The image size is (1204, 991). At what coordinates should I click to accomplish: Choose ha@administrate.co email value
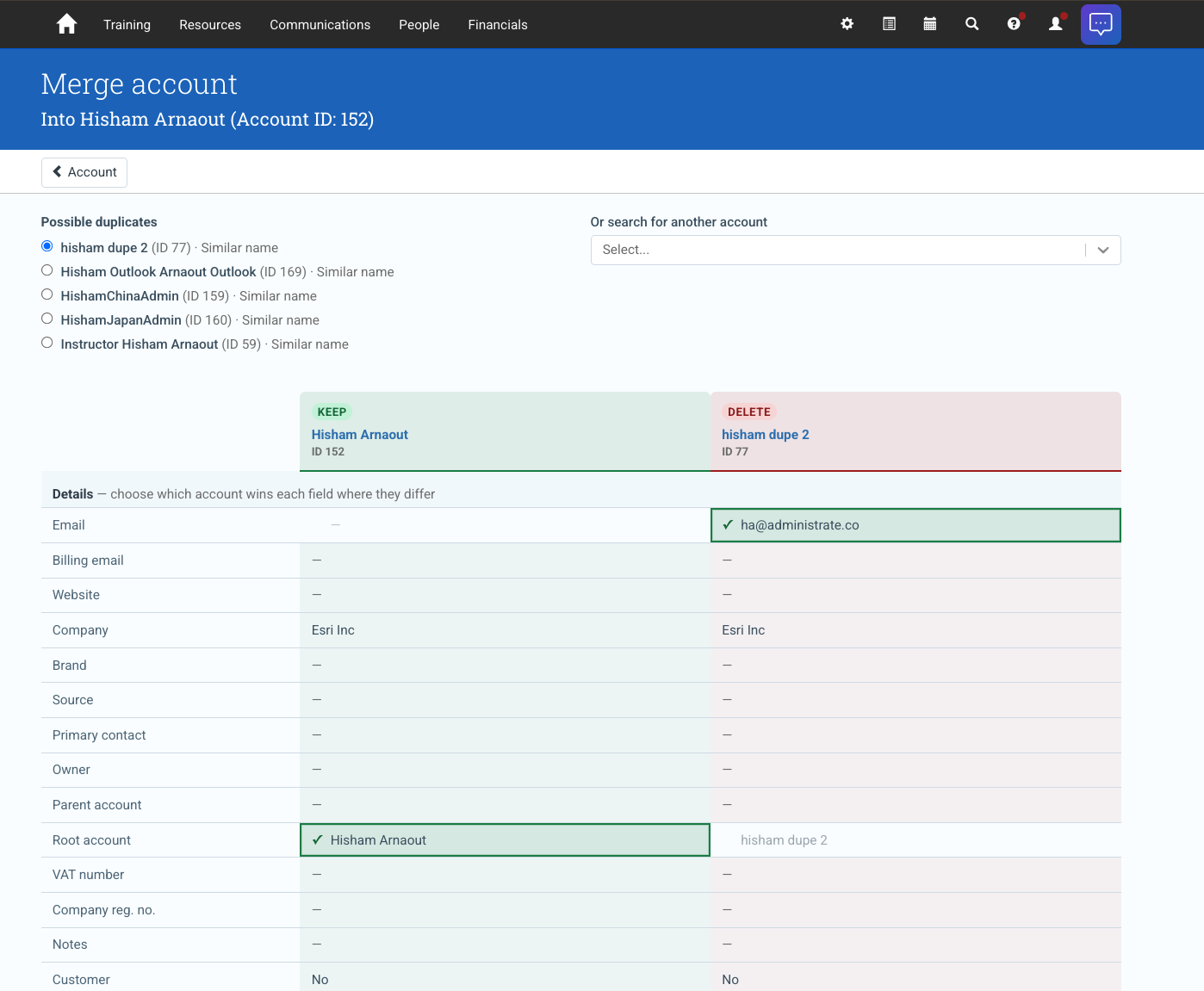[915, 525]
